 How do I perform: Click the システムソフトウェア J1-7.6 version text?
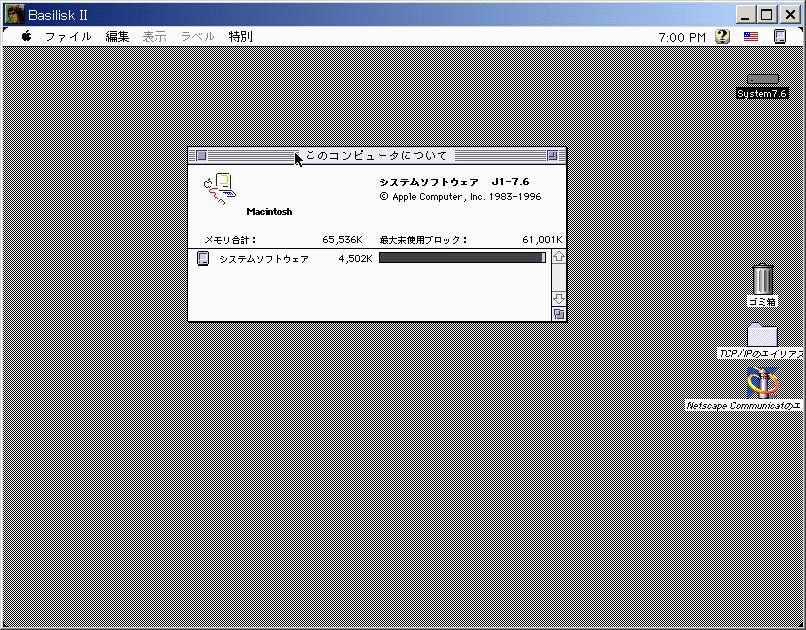[x=454, y=182]
